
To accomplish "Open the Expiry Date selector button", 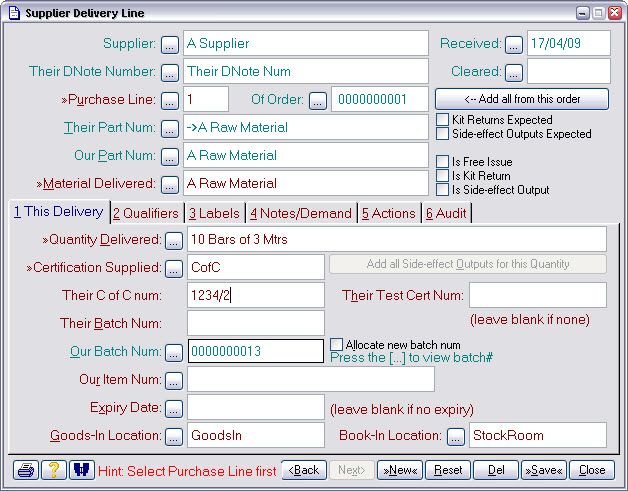I will (174, 408).
